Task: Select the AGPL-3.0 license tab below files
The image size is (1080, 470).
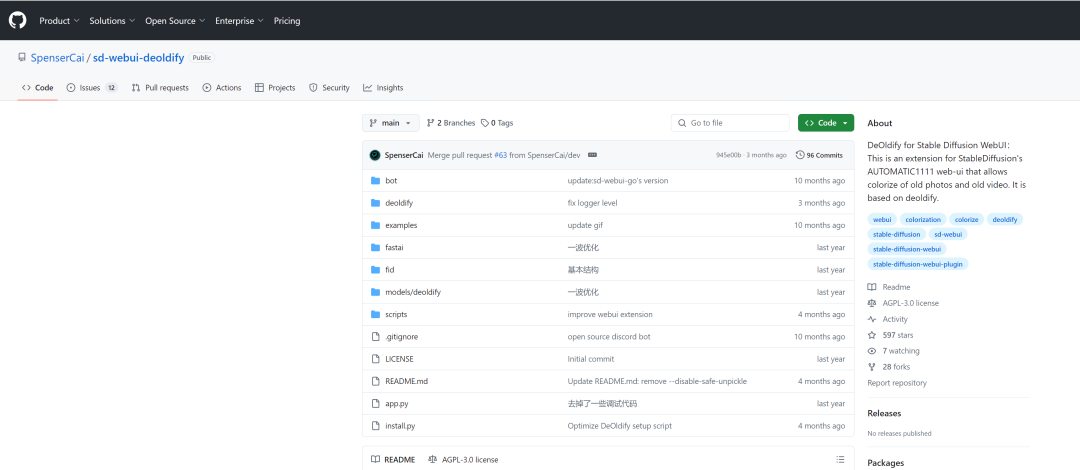Action: tap(463, 460)
